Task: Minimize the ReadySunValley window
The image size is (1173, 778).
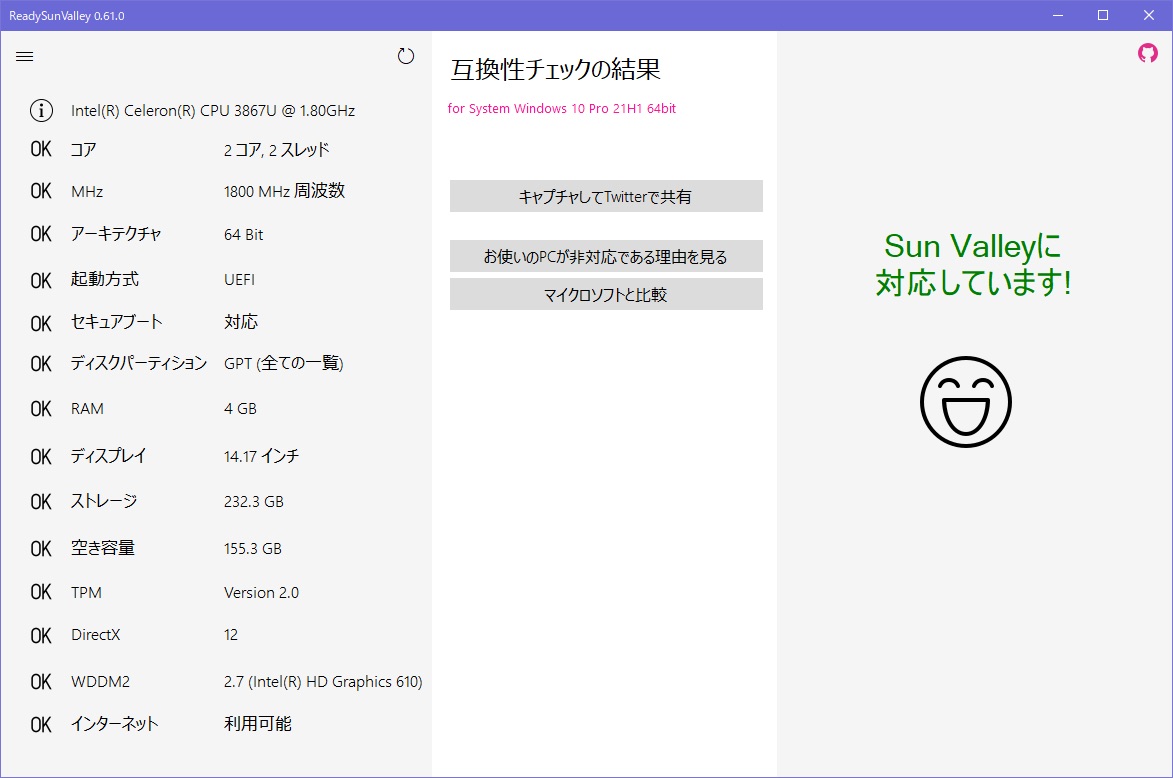Action: coord(1058,15)
